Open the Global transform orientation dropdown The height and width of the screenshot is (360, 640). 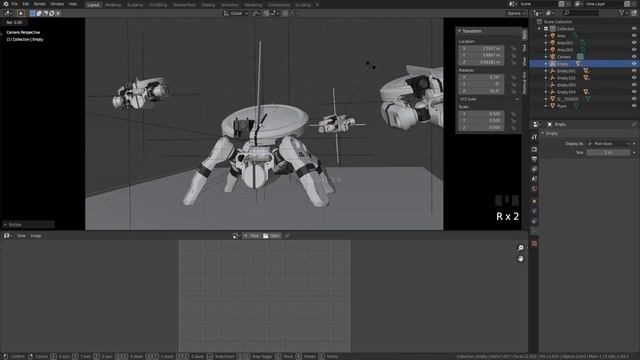click(236, 13)
